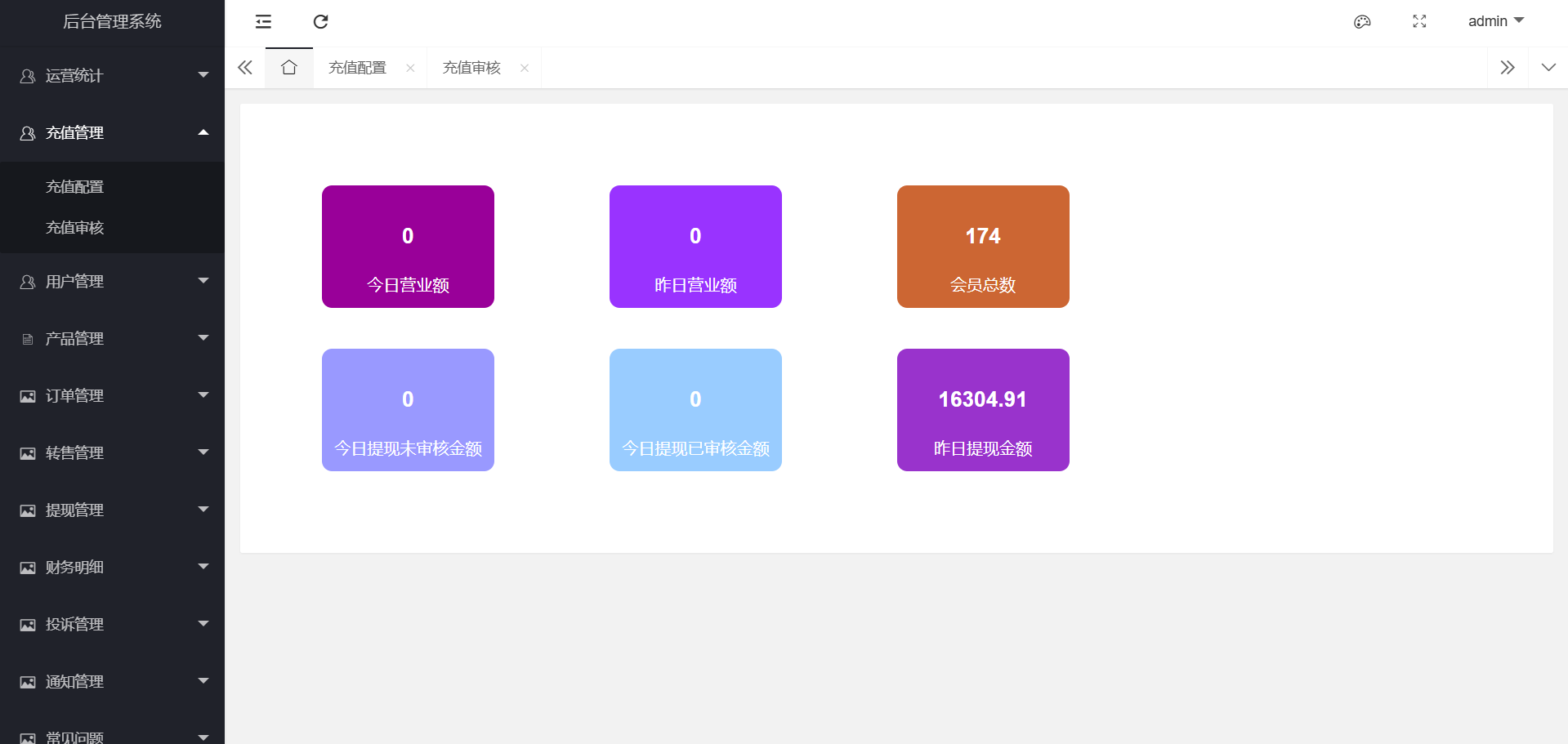This screenshot has width=1568, height=744.
Task: Open the theme palette icon
Action: tap(1362, 22)
